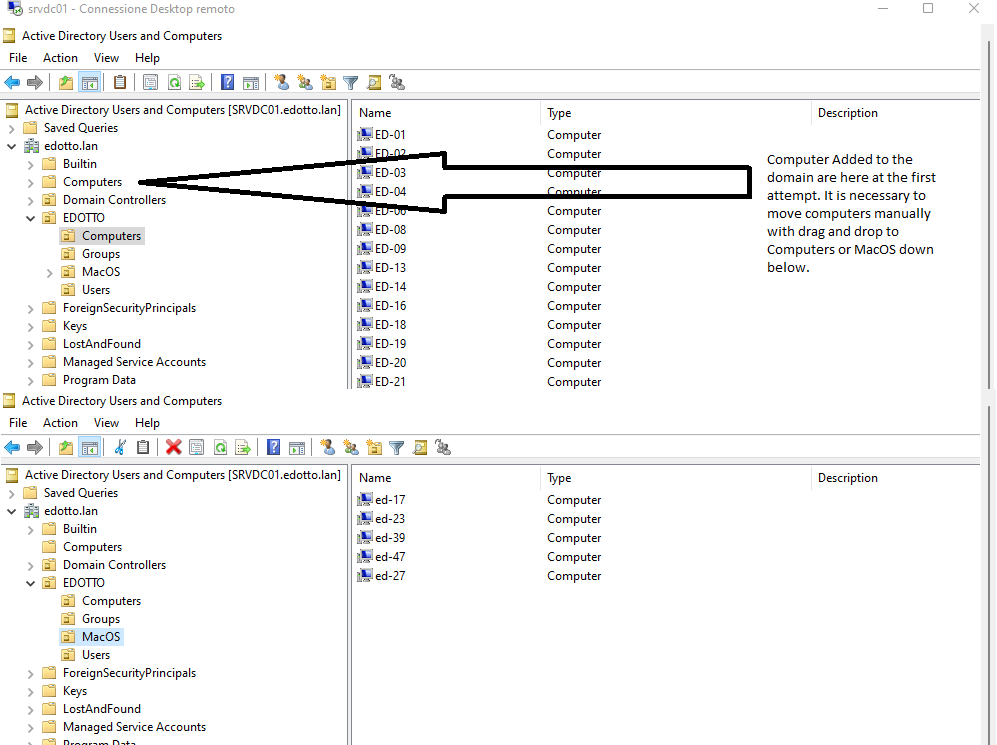Click blue Help icon in upper toolbar
This screenshot has width=997, height=745.
point(228,83)
